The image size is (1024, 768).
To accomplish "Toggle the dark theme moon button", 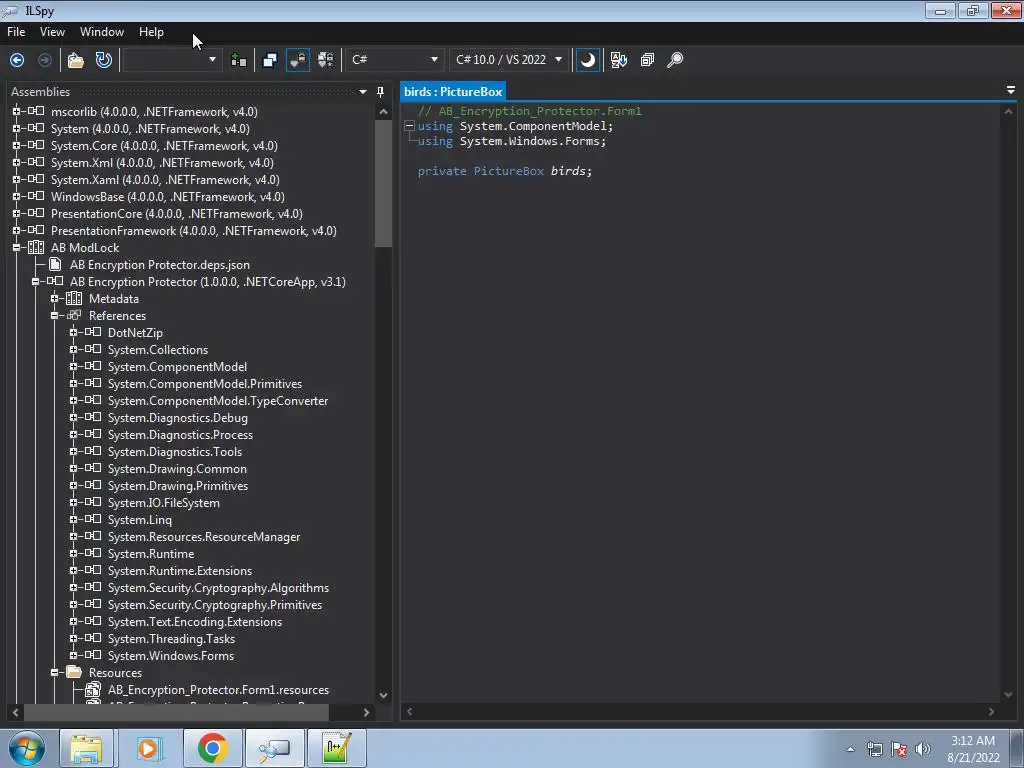I will [x=588, y=60].
